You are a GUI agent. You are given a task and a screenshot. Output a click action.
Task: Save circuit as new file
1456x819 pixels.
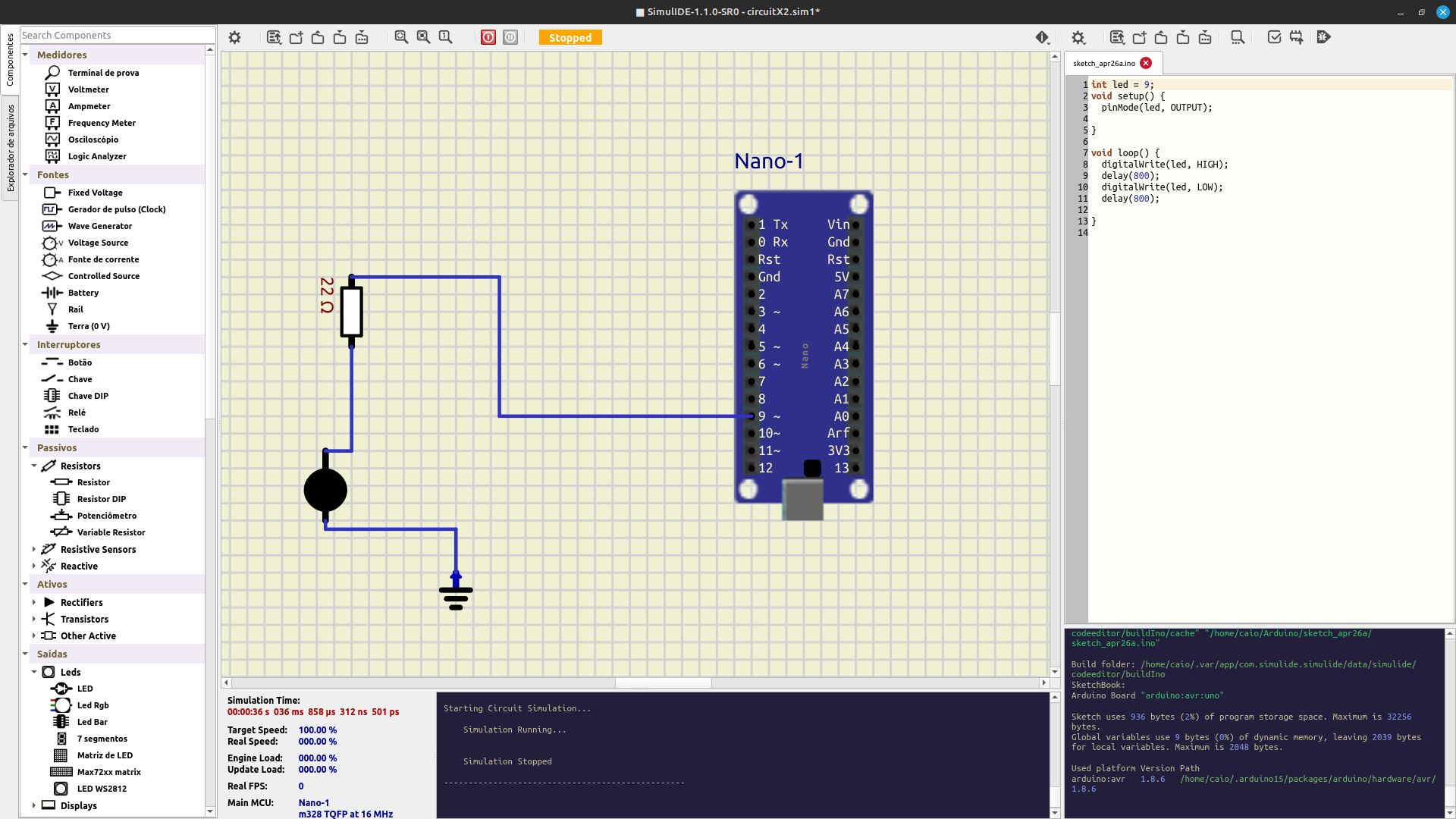(x=362, y=37)
